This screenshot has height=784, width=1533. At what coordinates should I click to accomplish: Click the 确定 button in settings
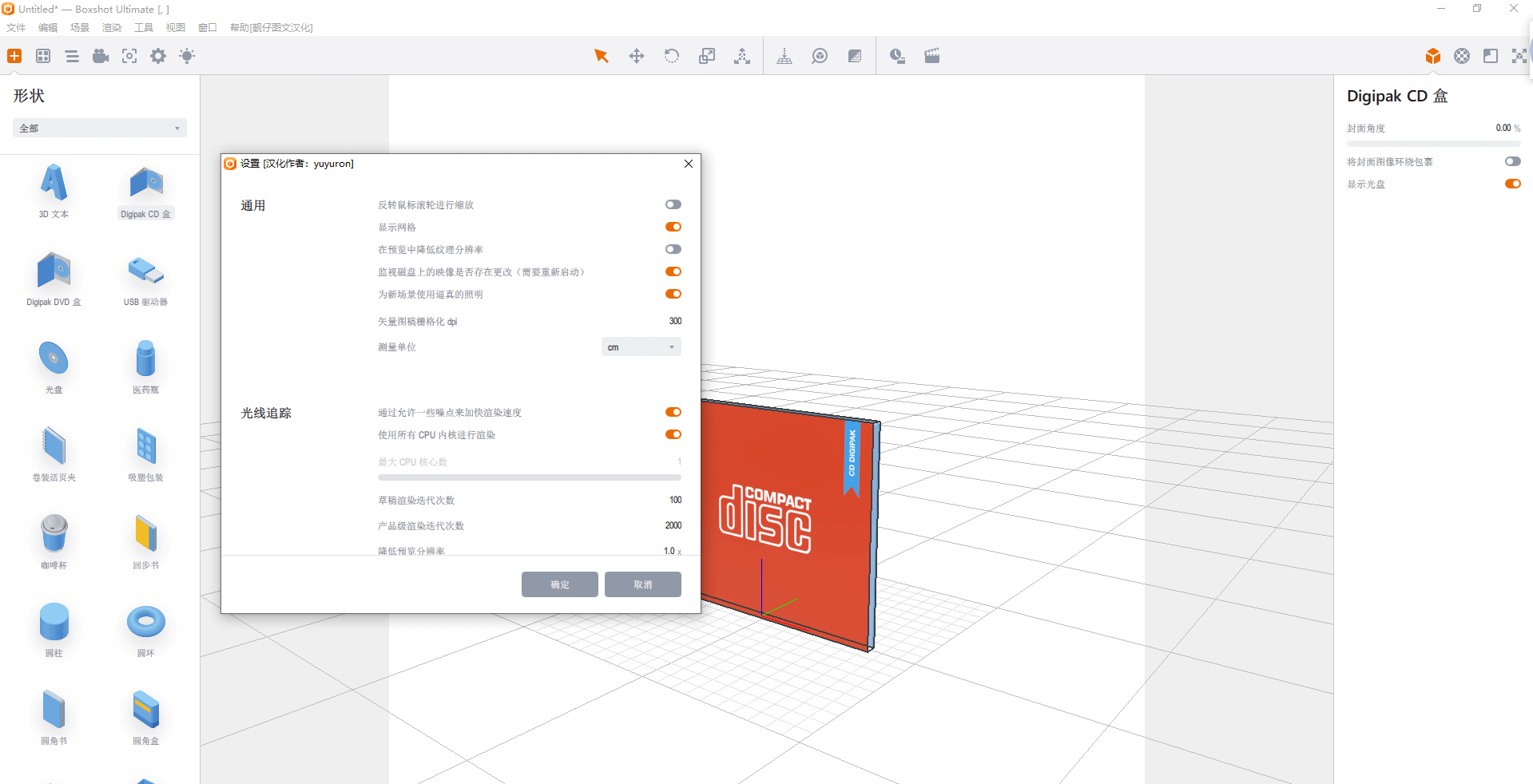[x=560, y=584]
